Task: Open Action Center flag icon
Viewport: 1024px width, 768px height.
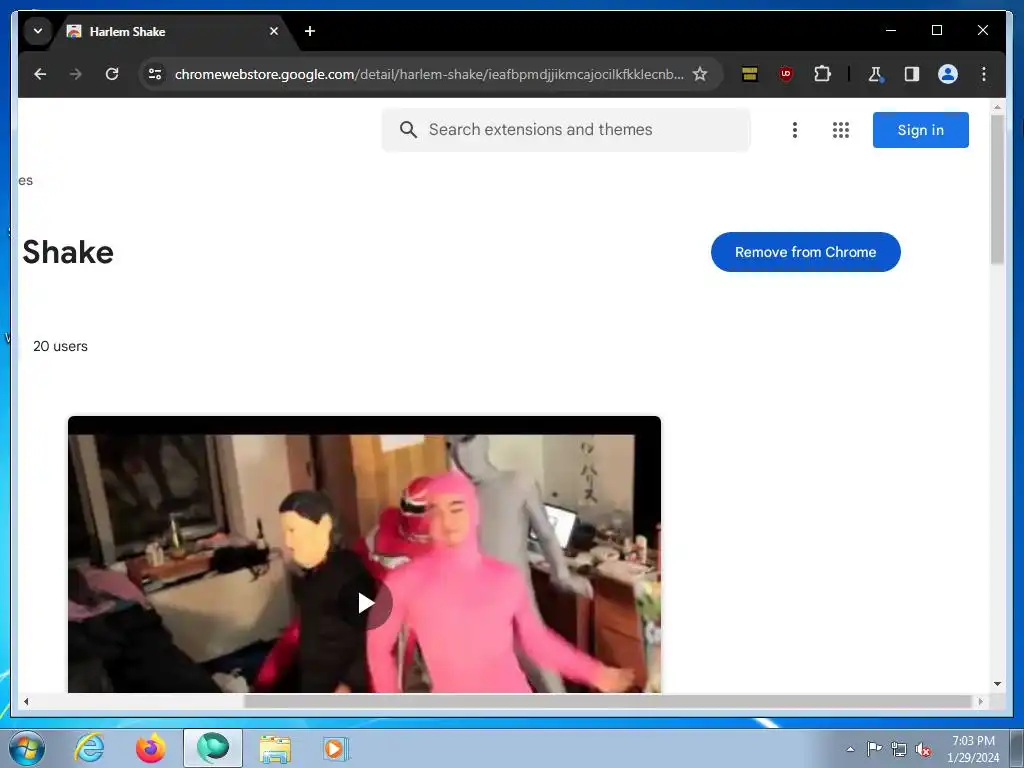Action: (x=874, y=749)
